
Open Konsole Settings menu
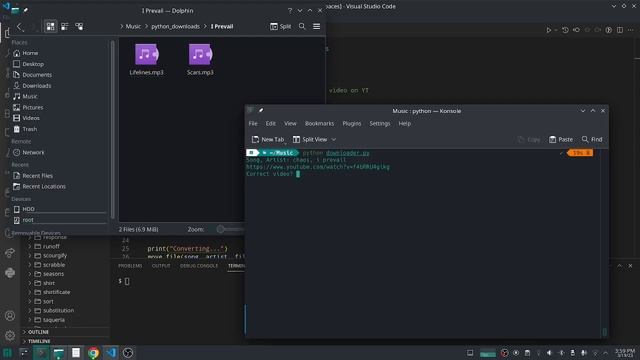tap(380, 123)
